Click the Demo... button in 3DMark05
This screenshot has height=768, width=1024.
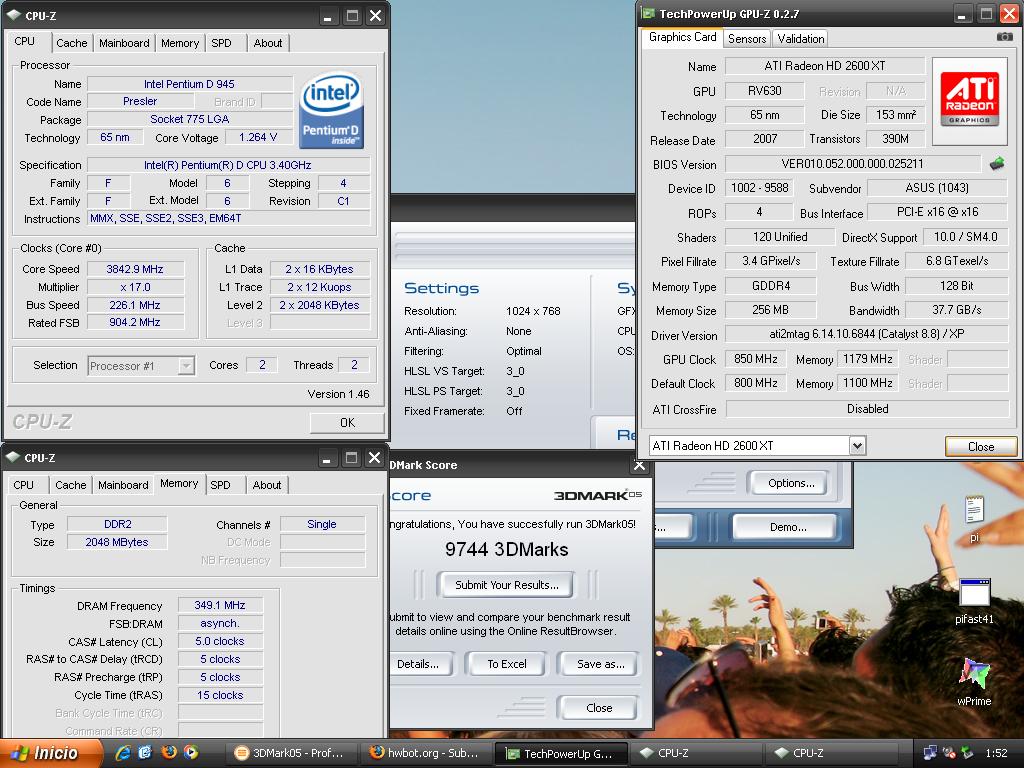[x=787, y=527]
